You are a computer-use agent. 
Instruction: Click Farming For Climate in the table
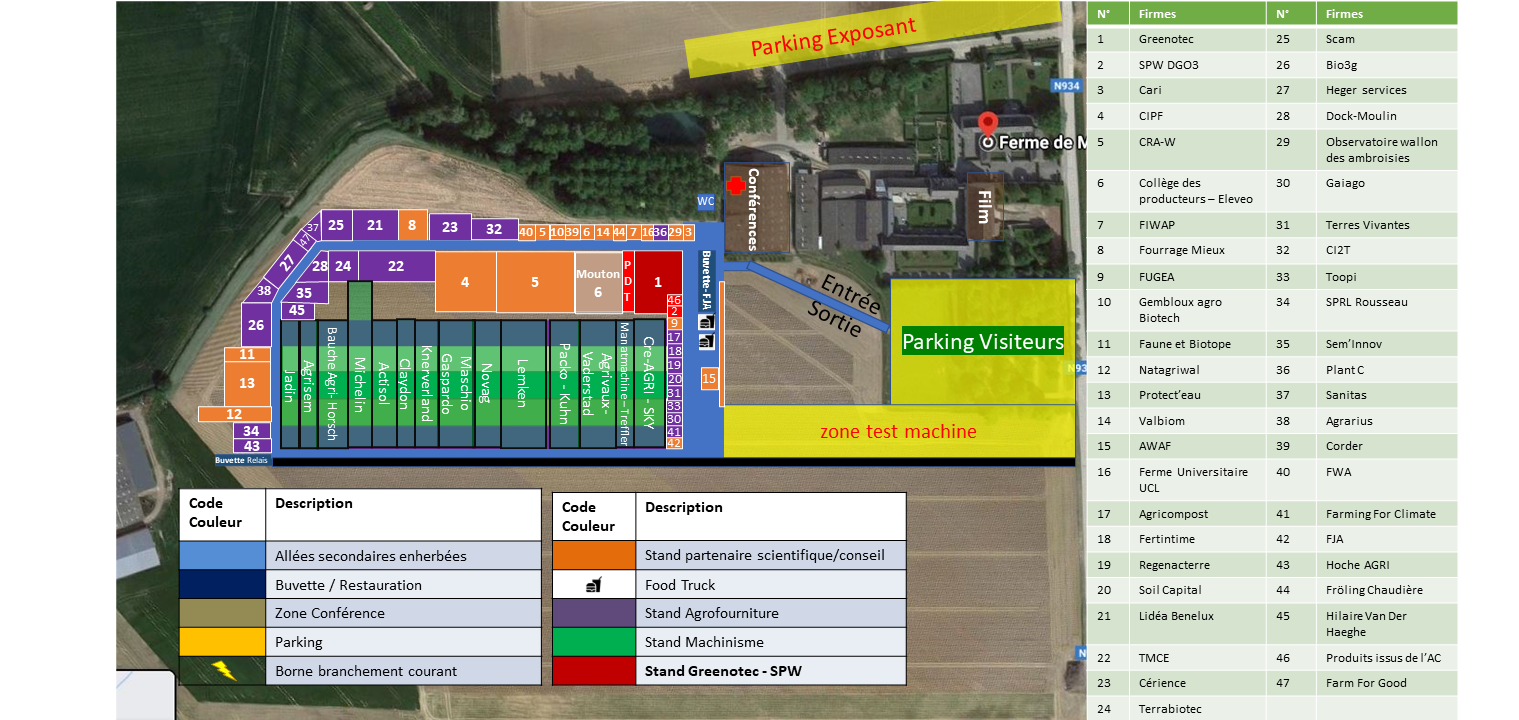[1380, 514]
